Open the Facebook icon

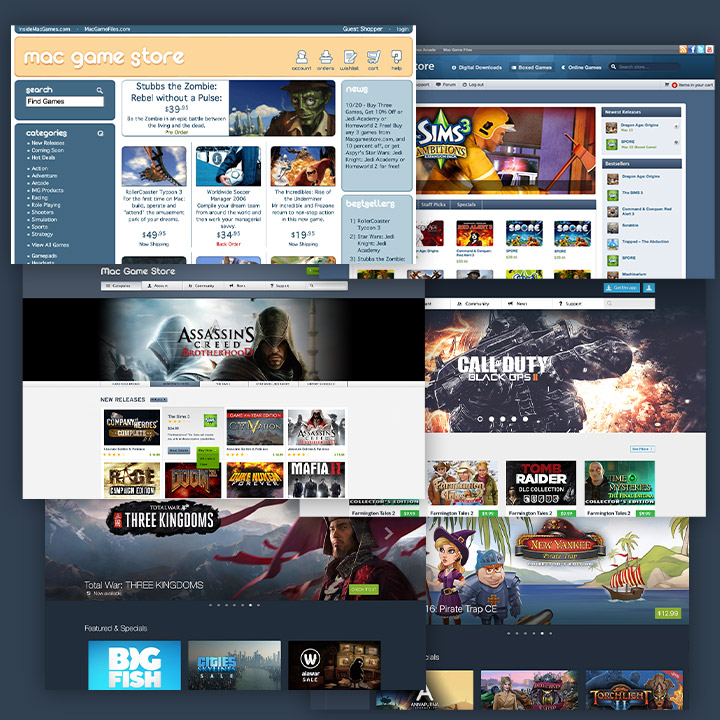click(x=691, y=49)
